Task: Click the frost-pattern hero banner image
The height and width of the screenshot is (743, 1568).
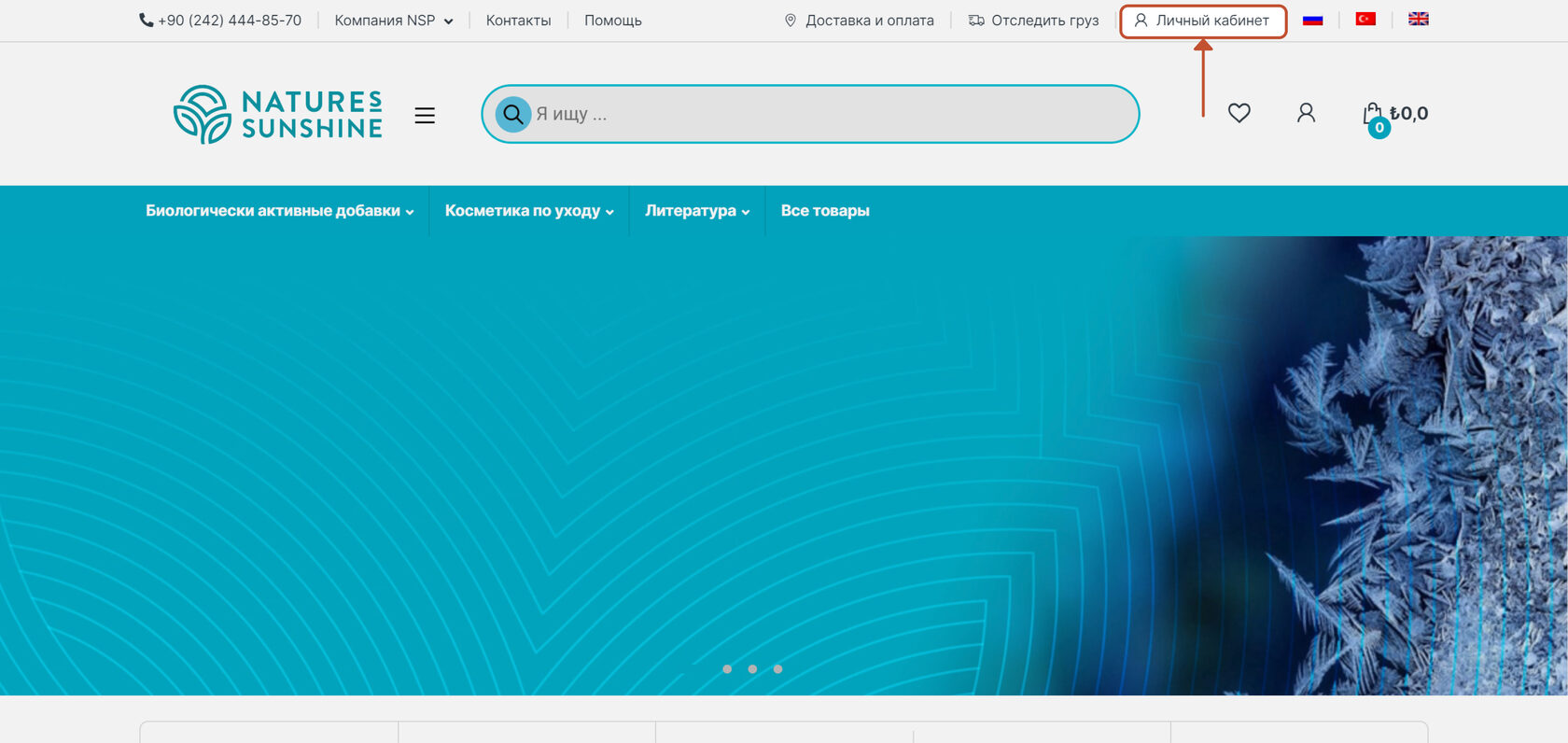Action: (784, 465)
